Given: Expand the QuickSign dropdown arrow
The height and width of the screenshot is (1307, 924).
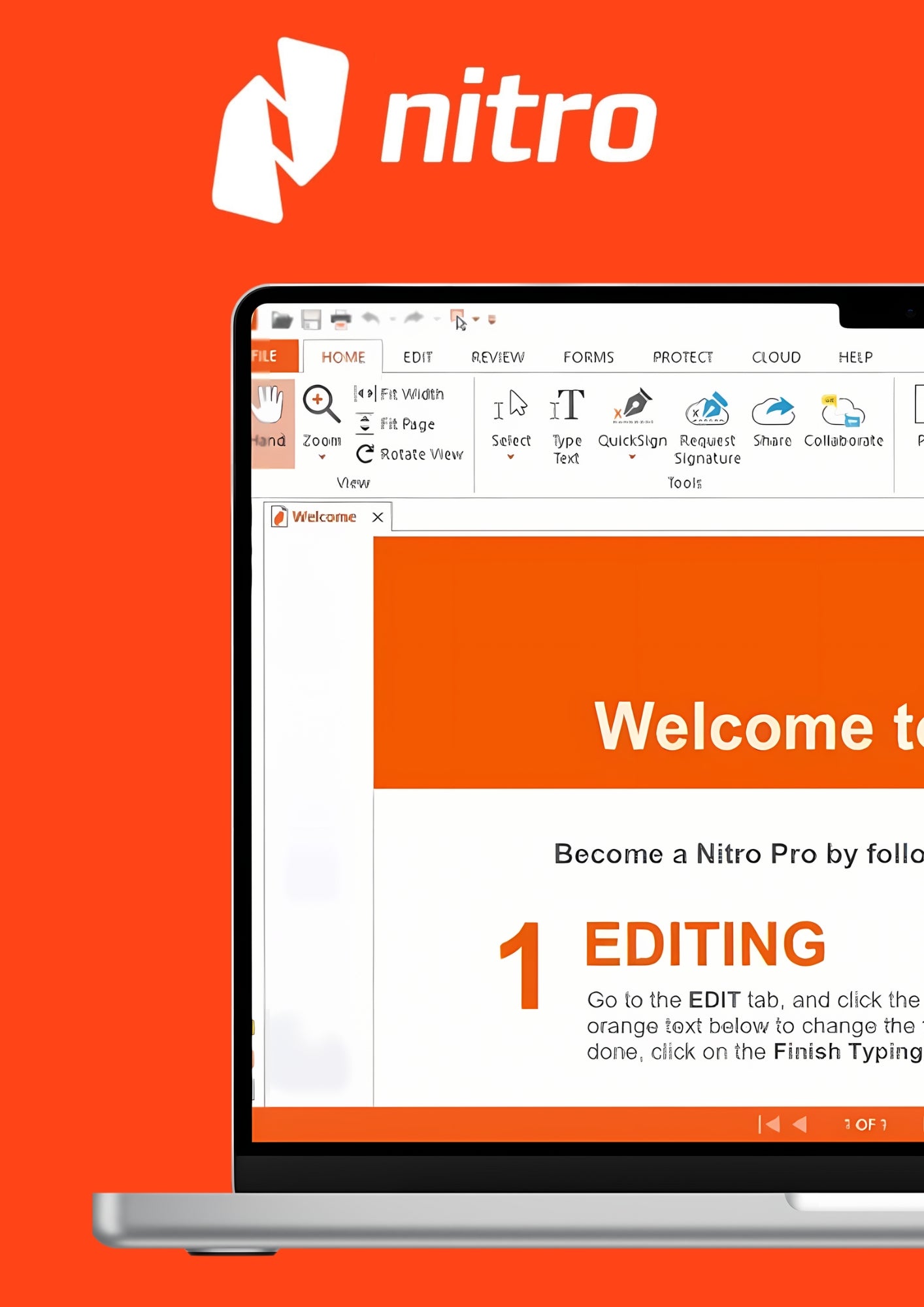Looking at the screenshot, I should click(633, 457).
